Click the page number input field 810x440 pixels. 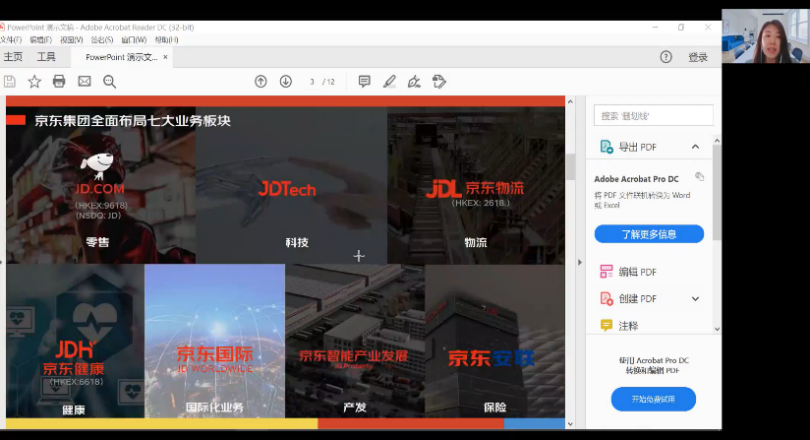[314, 81]
